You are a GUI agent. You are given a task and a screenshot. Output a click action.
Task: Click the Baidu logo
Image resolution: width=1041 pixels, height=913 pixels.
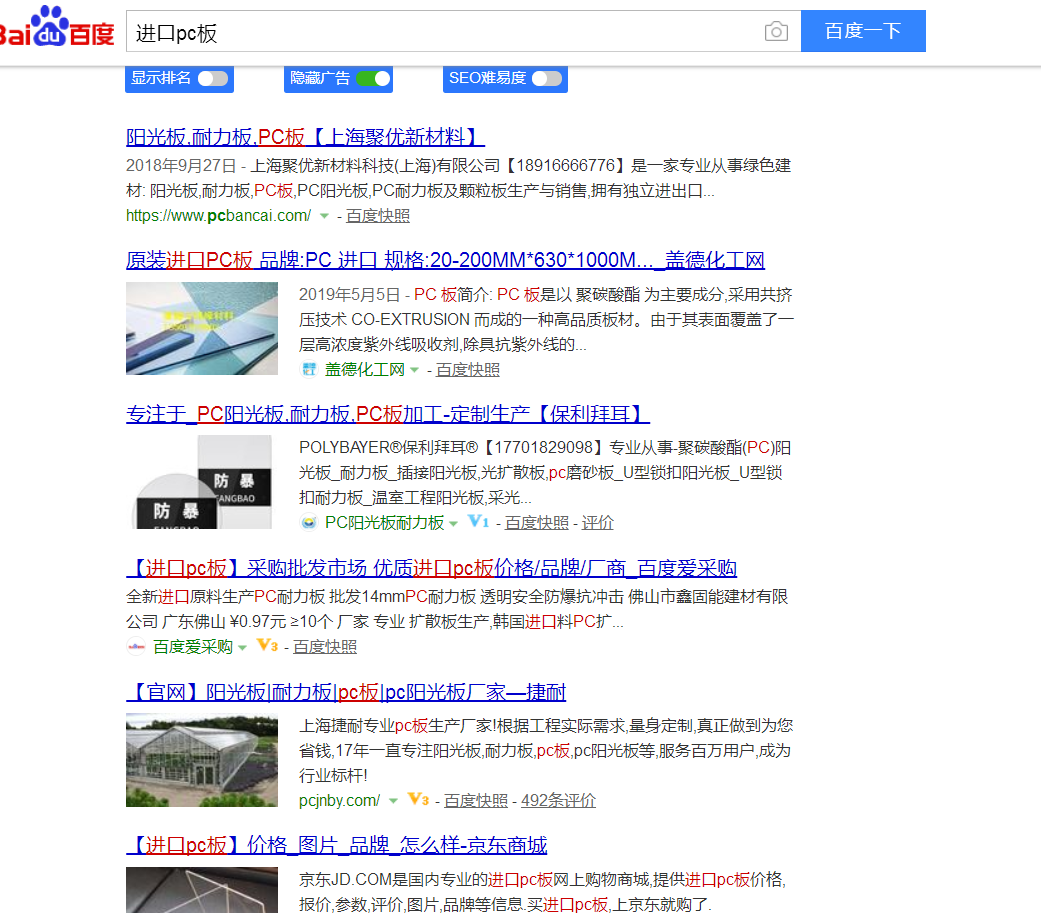57,27
